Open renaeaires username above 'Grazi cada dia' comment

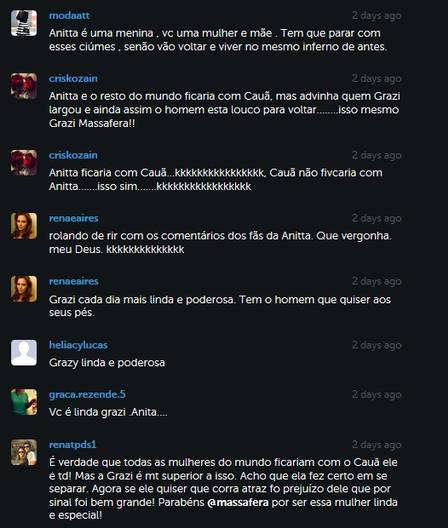coord(73,281)
